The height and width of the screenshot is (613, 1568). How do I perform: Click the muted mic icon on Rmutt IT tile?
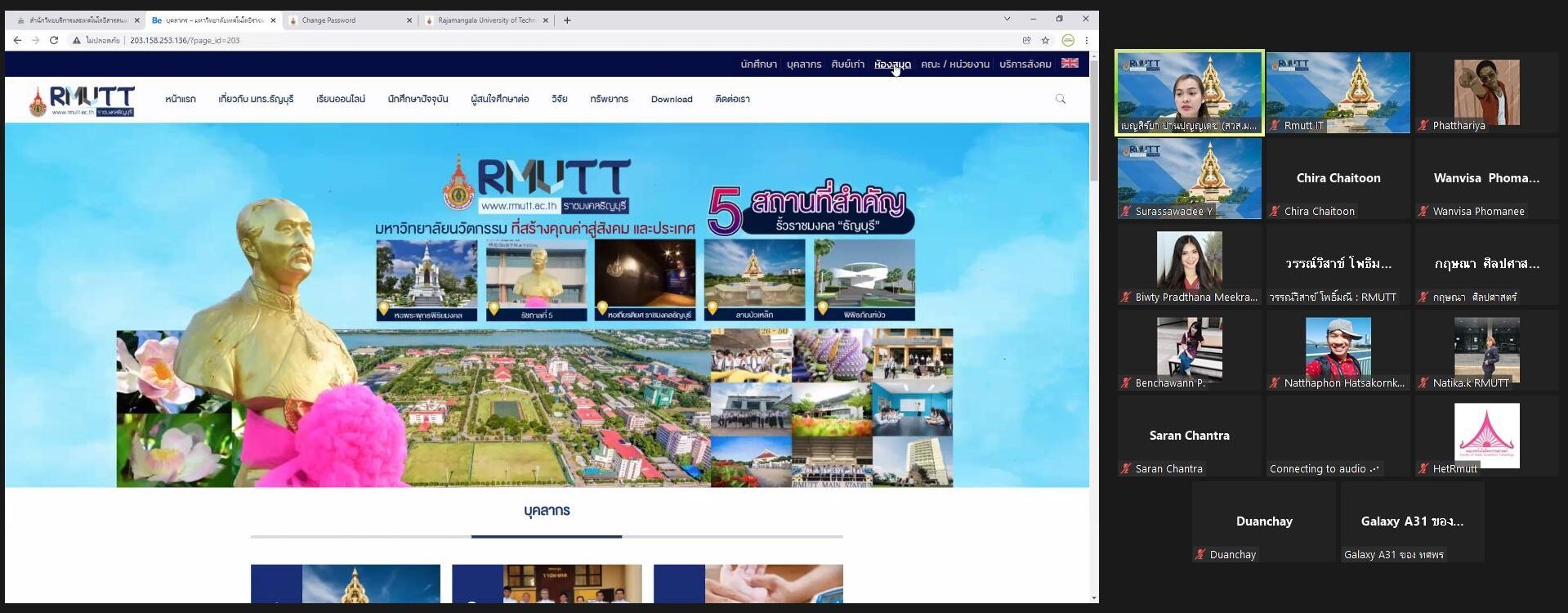point(1275,125)
